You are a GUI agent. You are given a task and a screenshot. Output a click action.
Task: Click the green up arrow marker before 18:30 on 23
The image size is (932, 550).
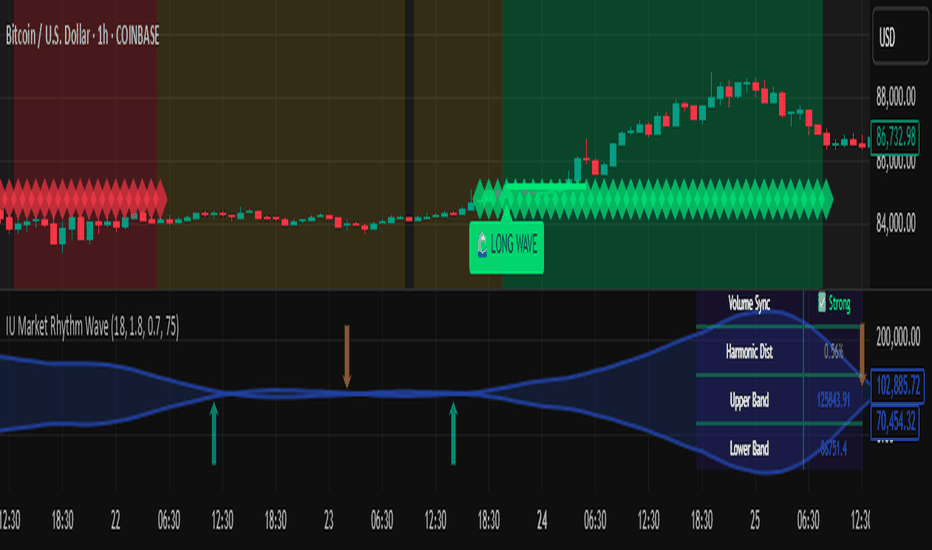coord(454,433)
